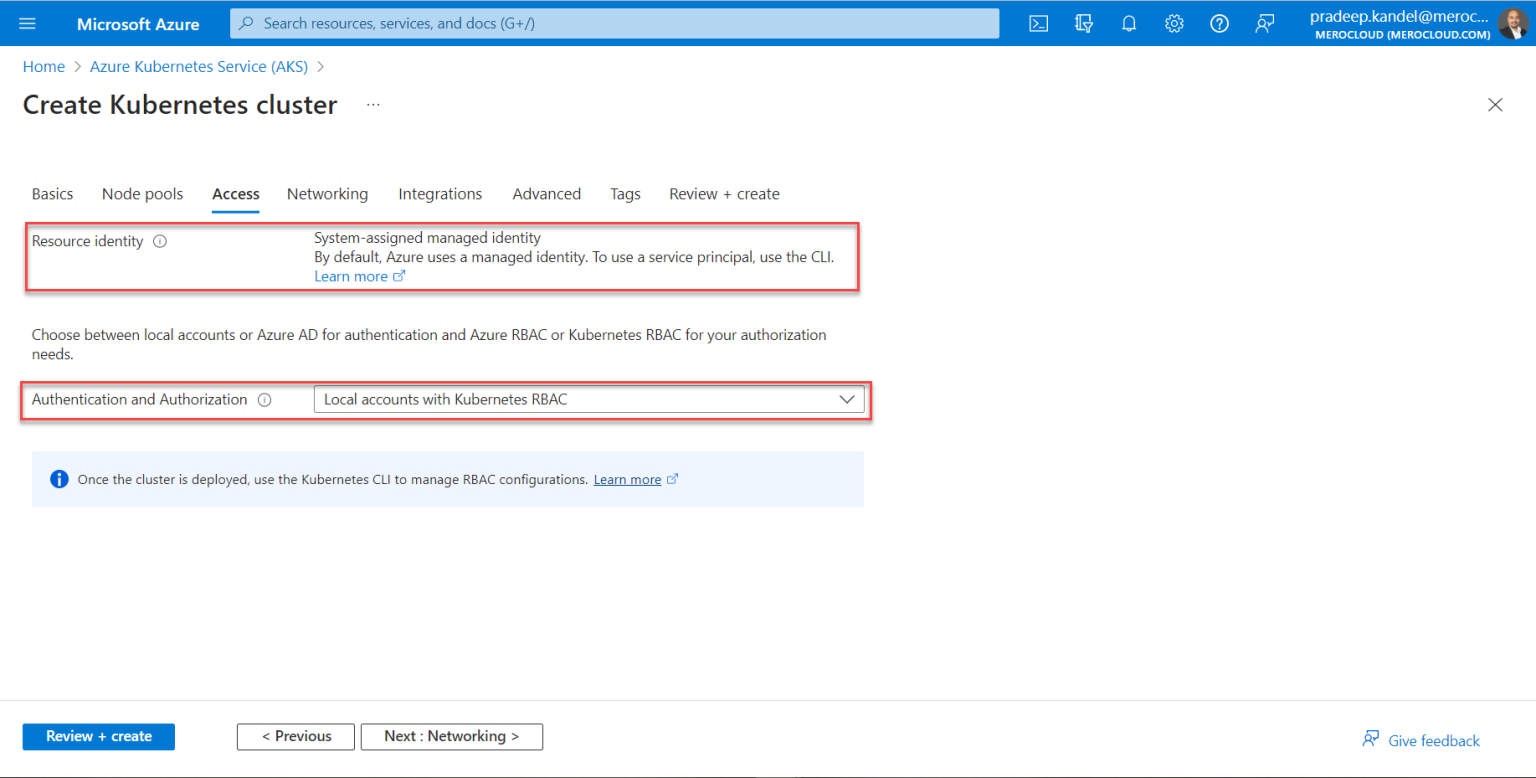Click the Review + create button

pos(98,736)
